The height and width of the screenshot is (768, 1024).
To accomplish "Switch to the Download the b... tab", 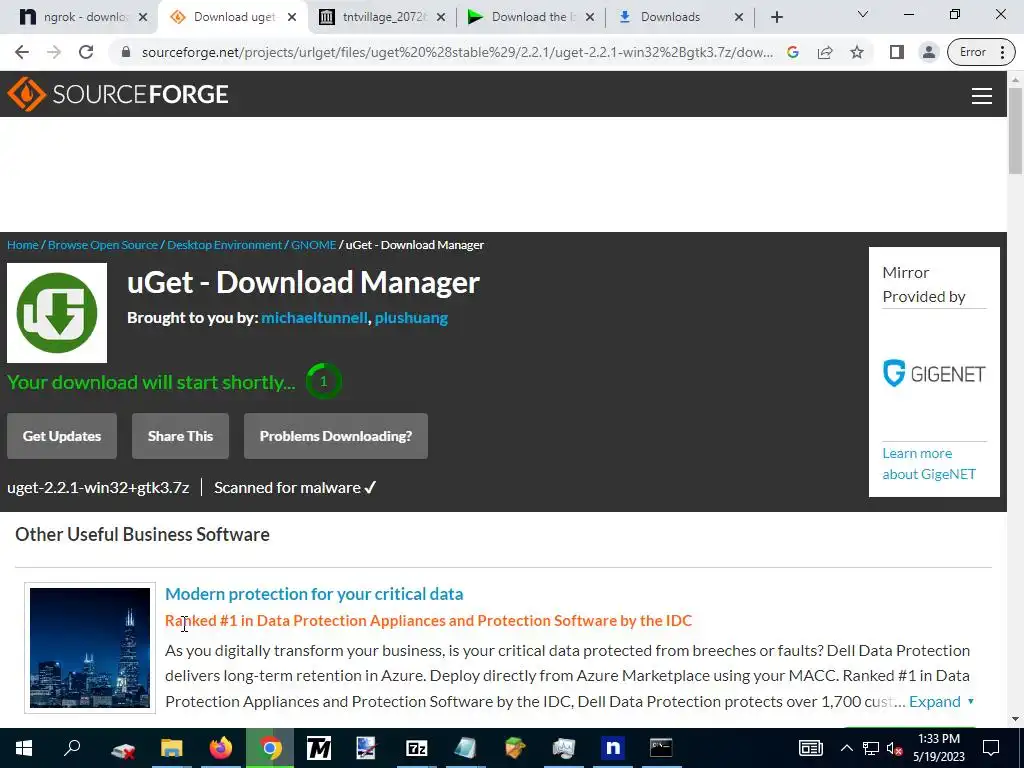I will 531,17.
